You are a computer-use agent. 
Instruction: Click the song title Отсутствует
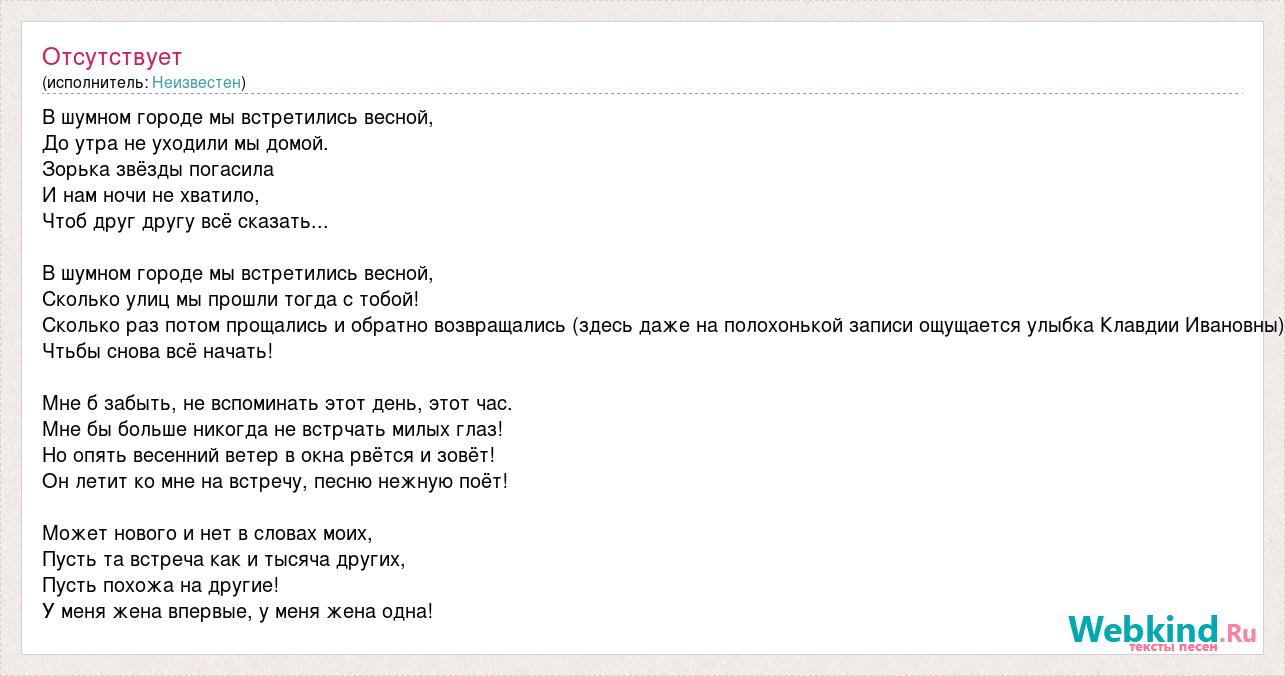112,56
